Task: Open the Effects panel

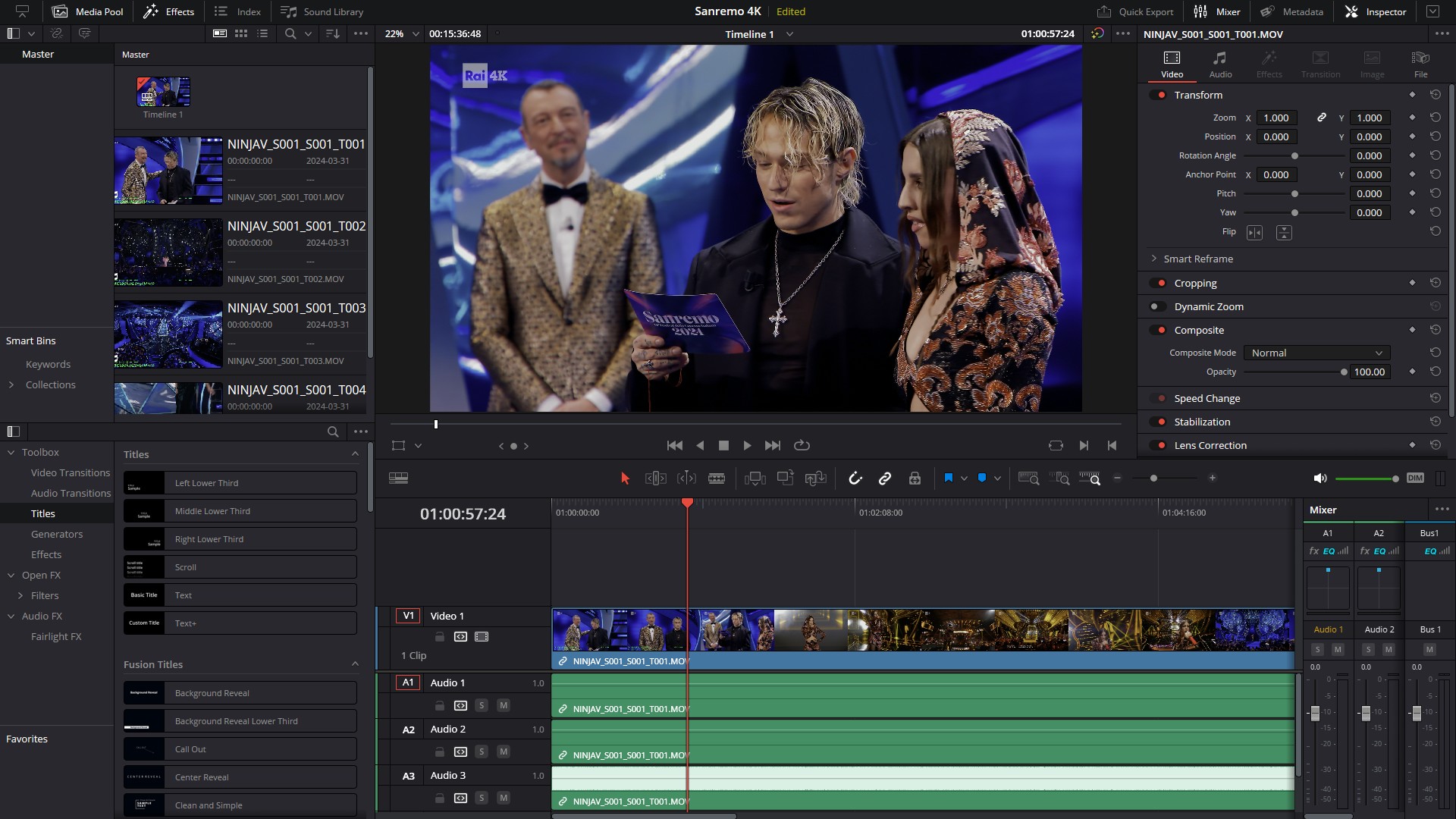Action: point(168,11)
